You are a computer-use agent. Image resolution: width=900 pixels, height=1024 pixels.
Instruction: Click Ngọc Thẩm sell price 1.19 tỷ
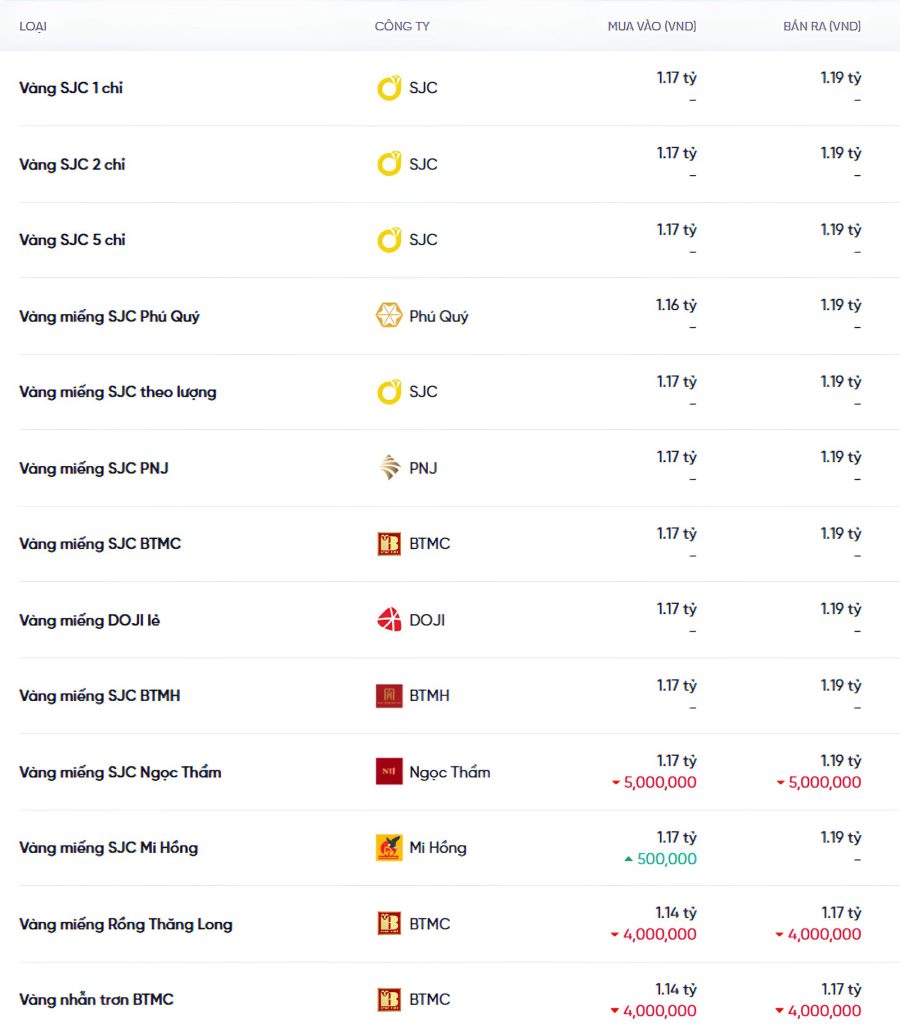(841, 761)
